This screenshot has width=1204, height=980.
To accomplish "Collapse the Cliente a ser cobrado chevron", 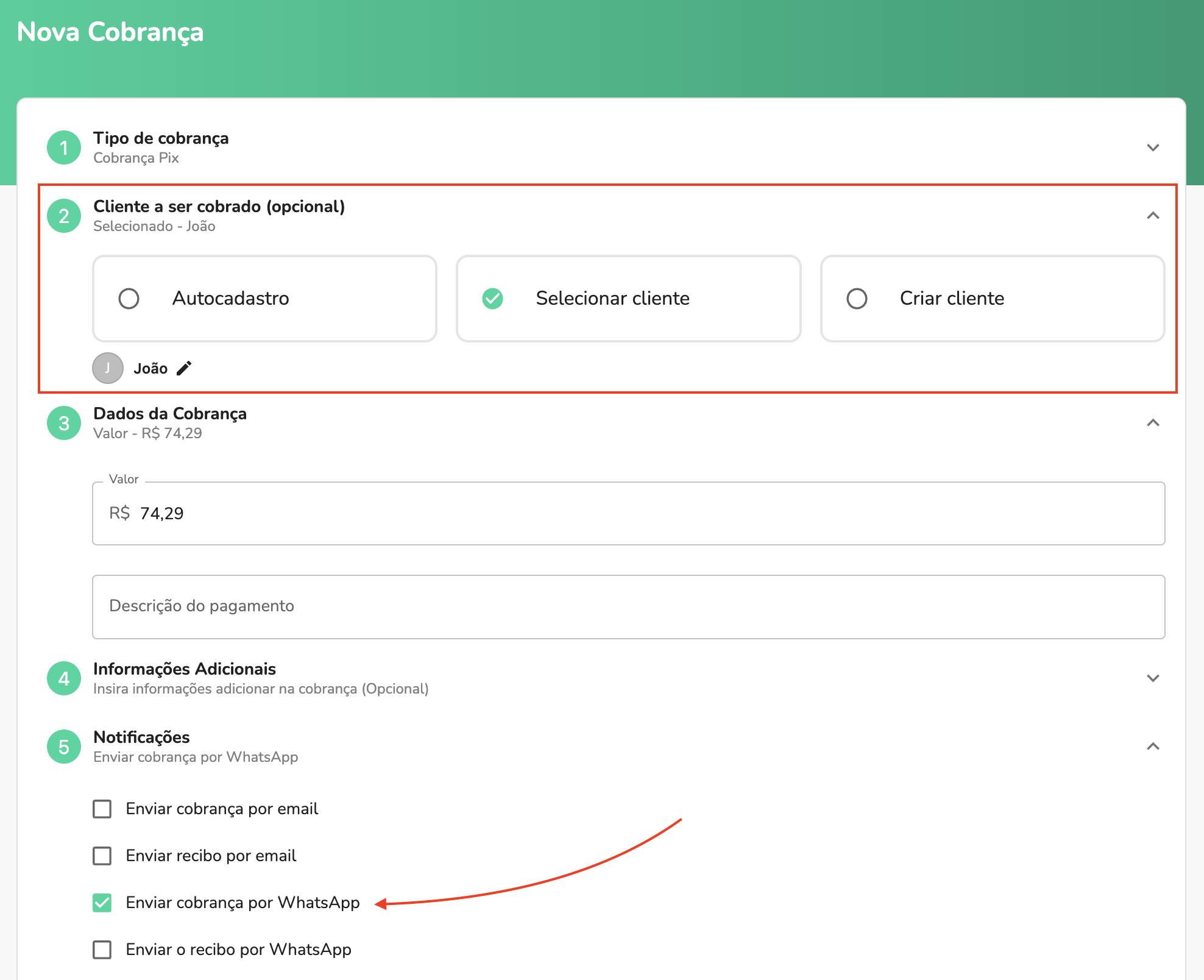I will pos(1153,216).
